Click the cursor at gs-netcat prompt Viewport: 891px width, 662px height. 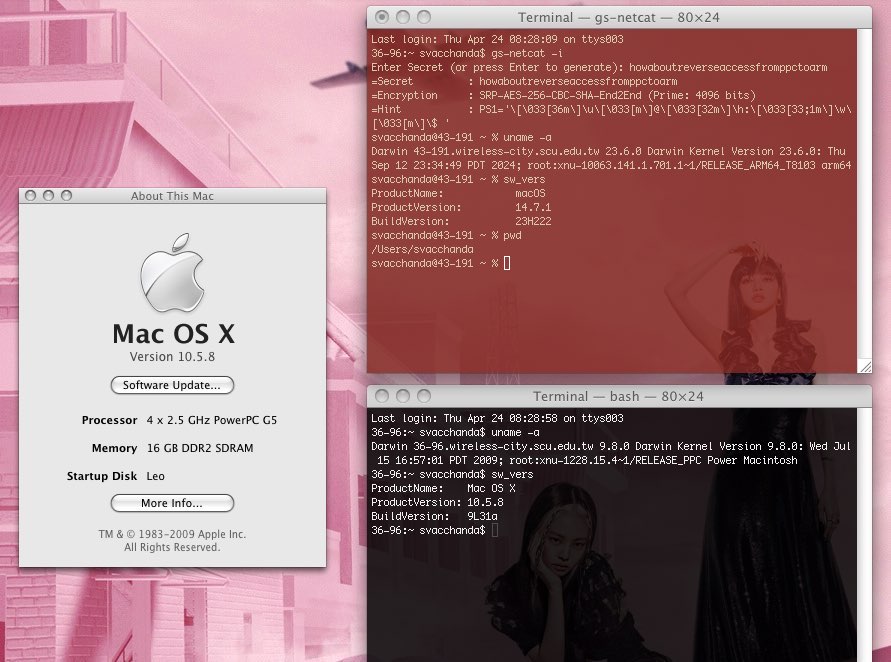pyautogui.click(x=507, y=263)
